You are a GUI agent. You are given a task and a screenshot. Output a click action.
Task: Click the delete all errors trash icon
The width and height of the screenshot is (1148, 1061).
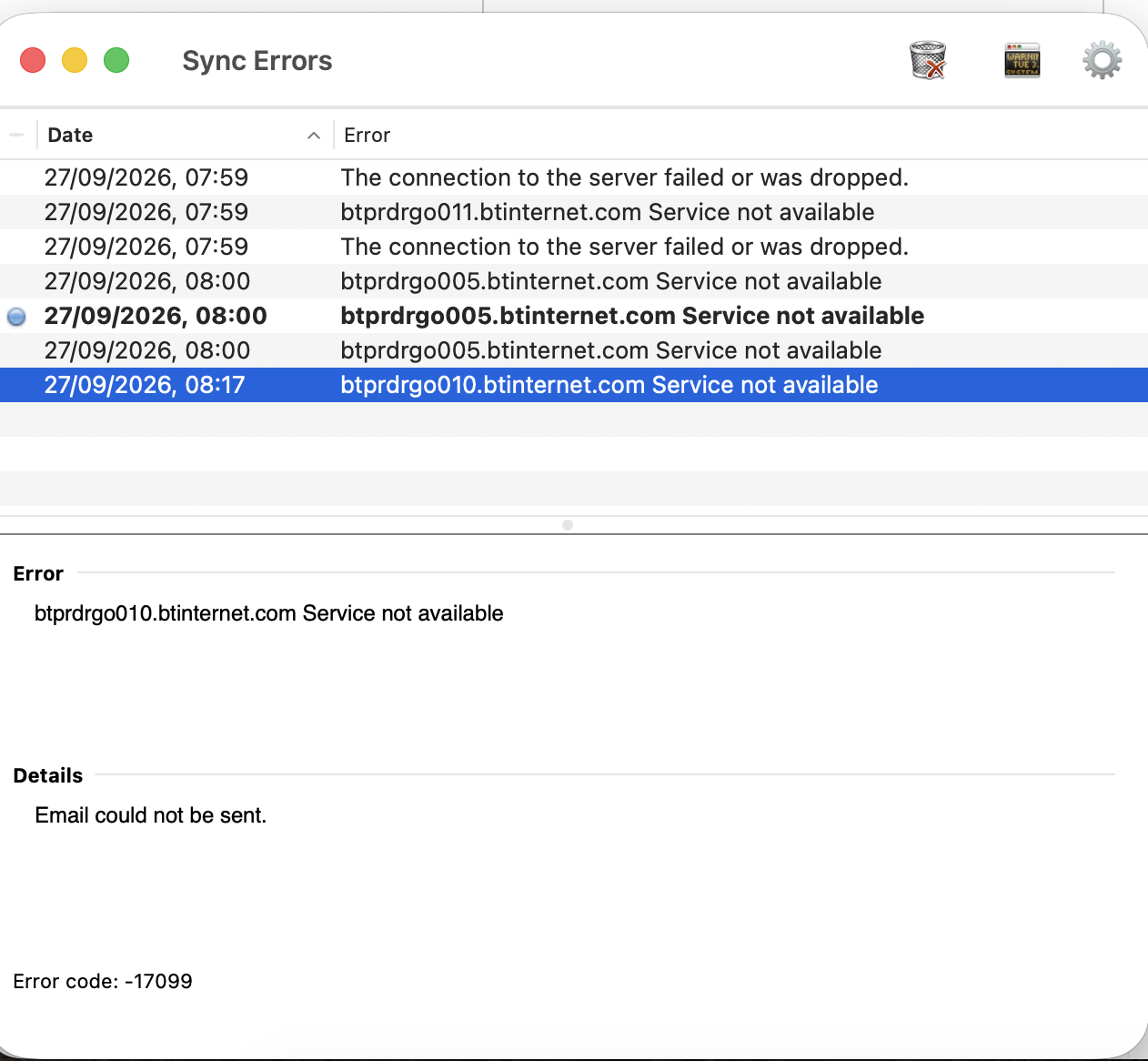coord(928,61)
